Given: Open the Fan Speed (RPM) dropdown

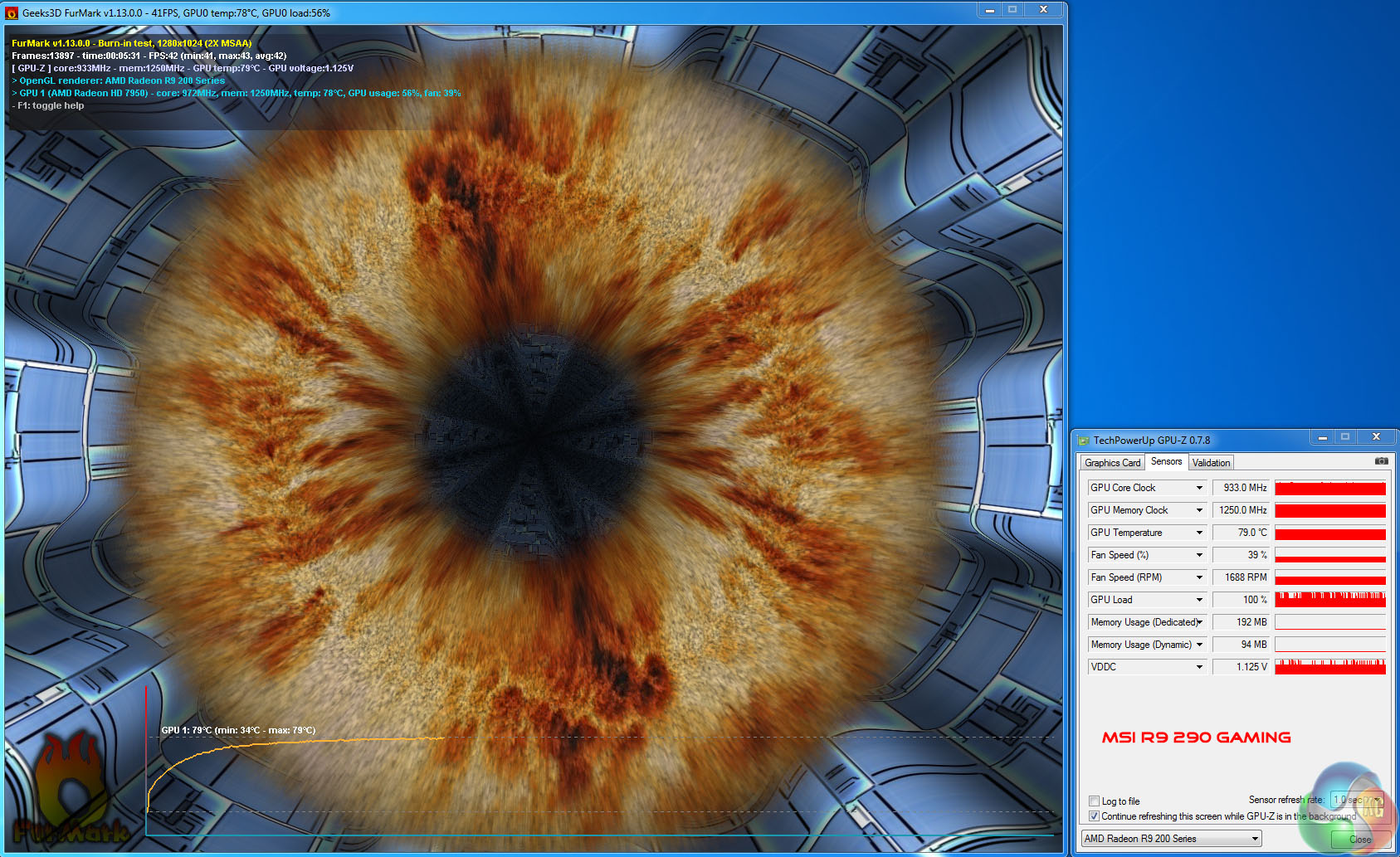Looking at the screenshot, I should pyautogui.click(x=1199, y=577).
